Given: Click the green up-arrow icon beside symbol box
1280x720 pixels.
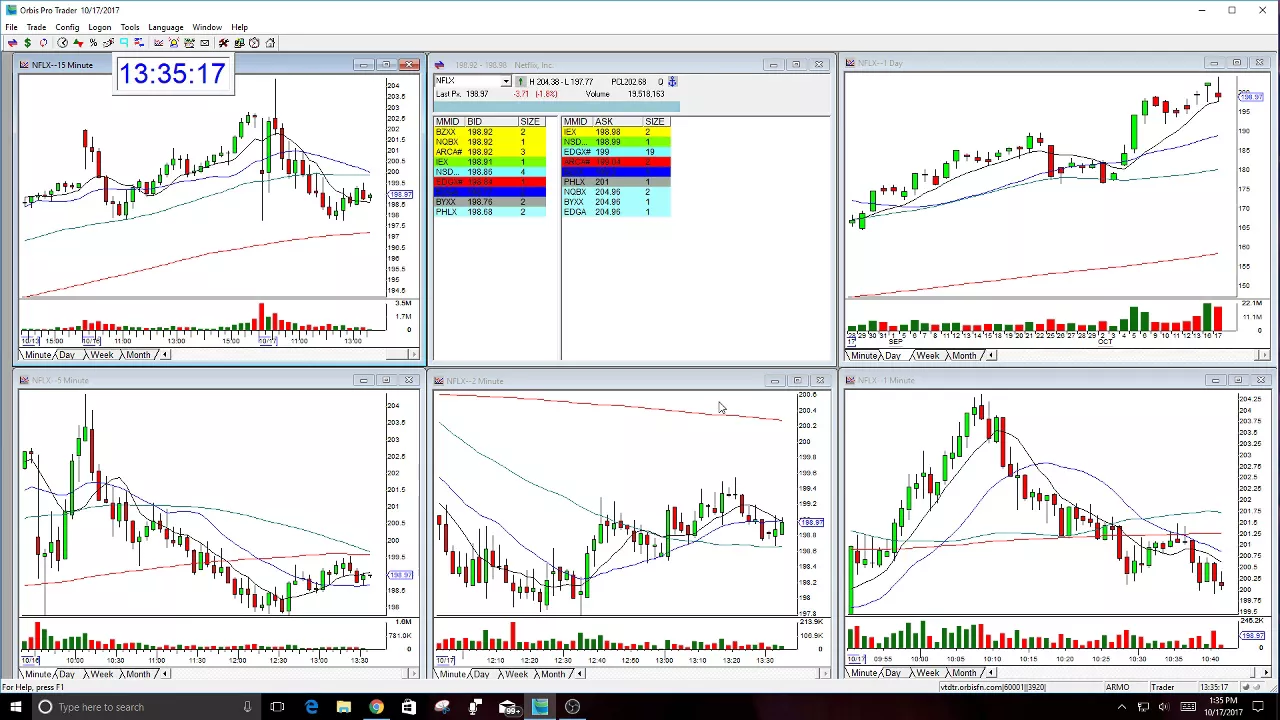Looking at the screenshot, I should point(520,81).
